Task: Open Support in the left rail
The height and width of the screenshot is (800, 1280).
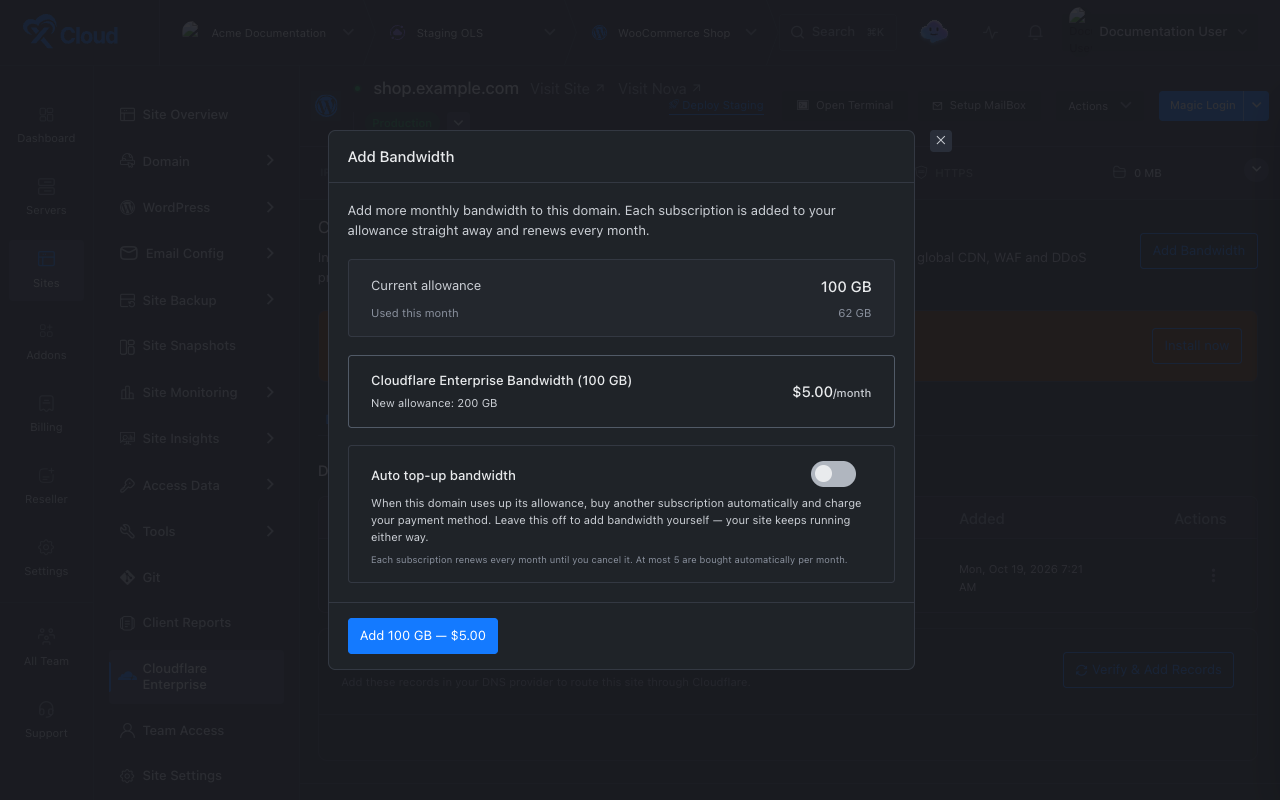Action: [46, 719]
